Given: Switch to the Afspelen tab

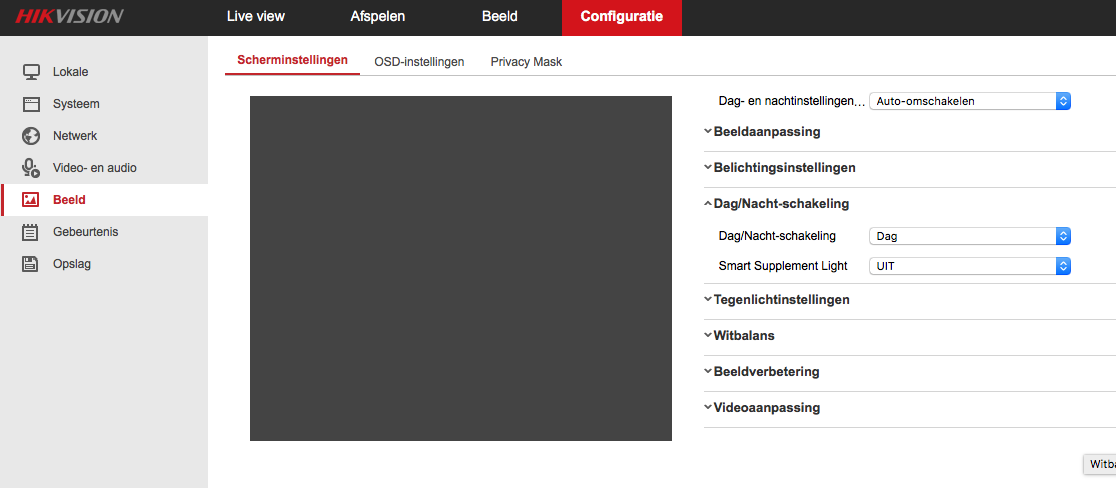Looking at the screenshot, I should (377, 16).
